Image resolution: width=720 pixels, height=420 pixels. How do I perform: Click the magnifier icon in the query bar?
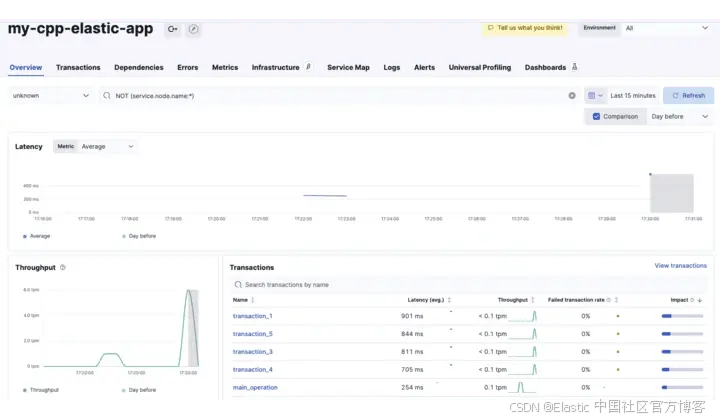pyautogui.click(x=107, y=95)
